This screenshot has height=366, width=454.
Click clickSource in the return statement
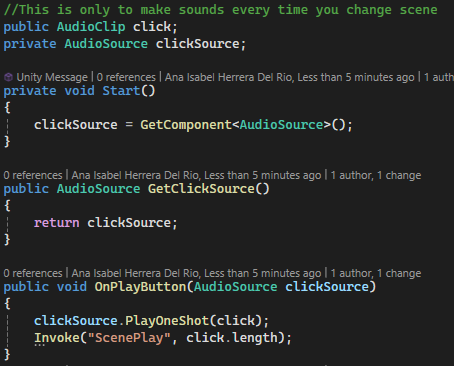[x=129, y=223]
